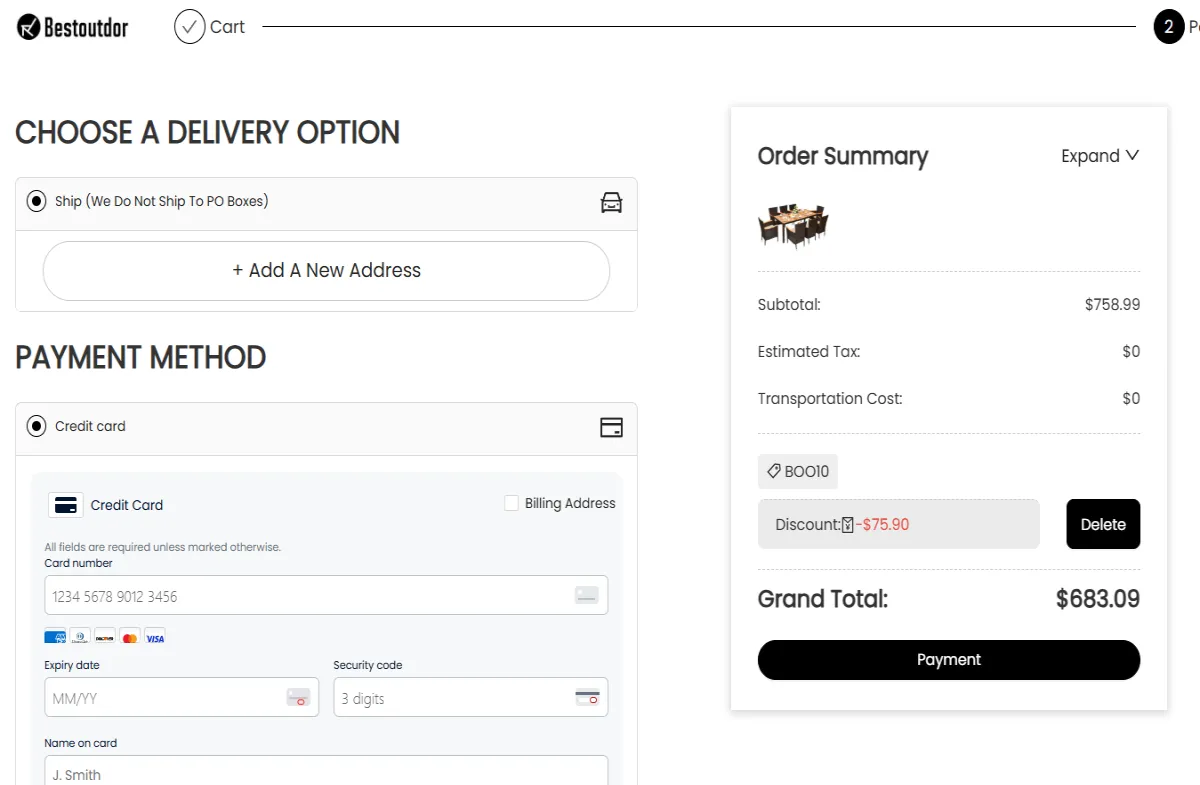The width and height of the screenshot is (1200, 785).
Task: Delete the BOO10 discount code
Action: pos(1103,524)
